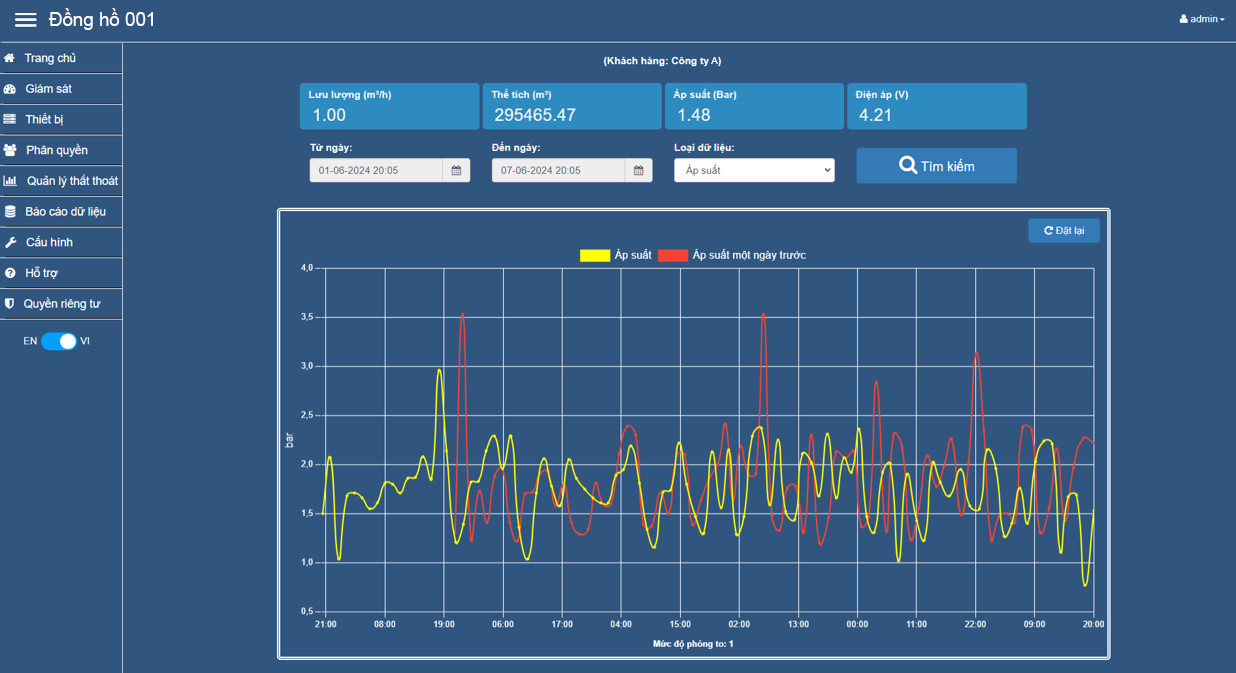Open the Thiết bị menu item
The height and width of the screenshot is (673, 1236).
(x=44, y=120)
